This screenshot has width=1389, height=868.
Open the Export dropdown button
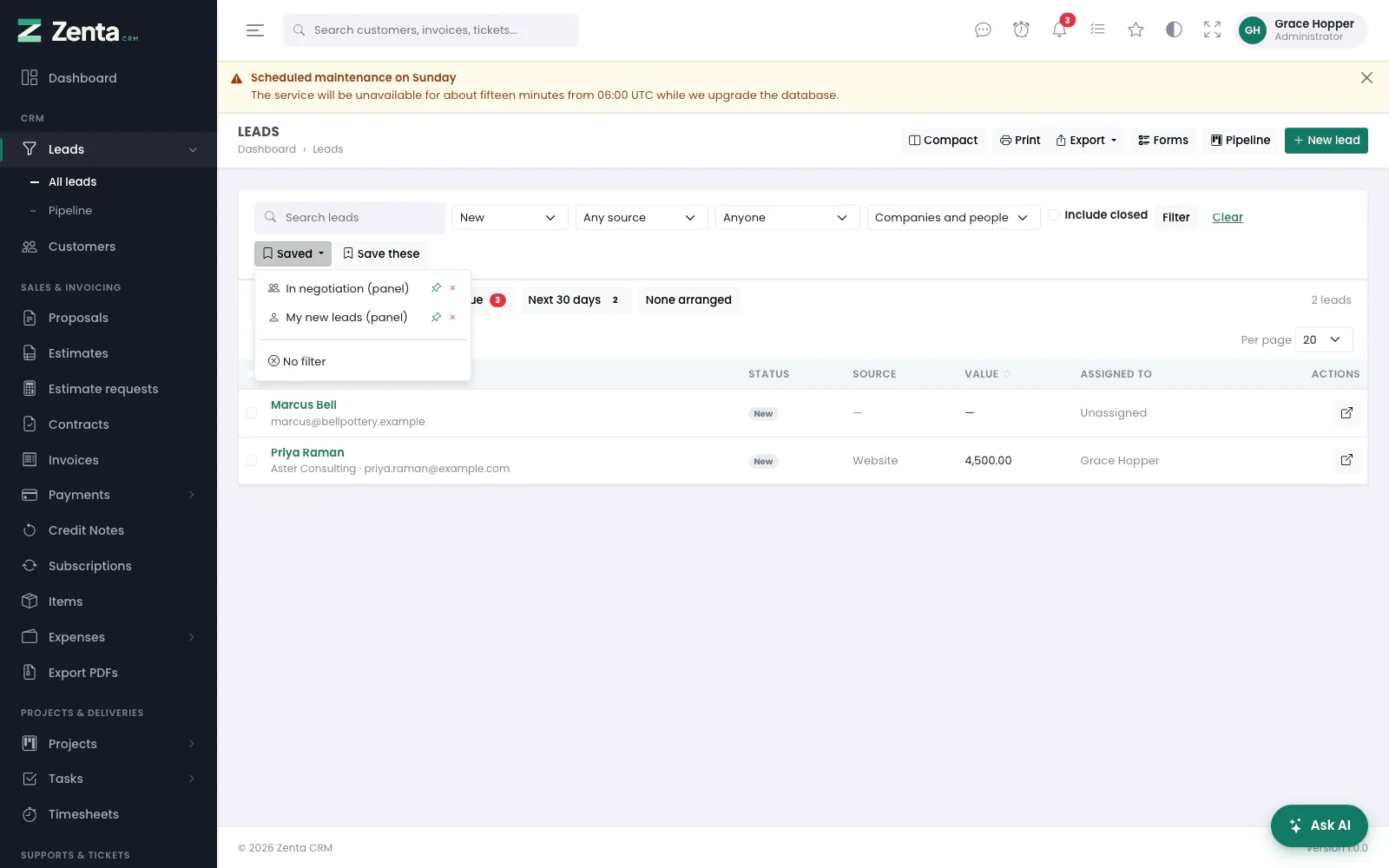point(1087,141)
